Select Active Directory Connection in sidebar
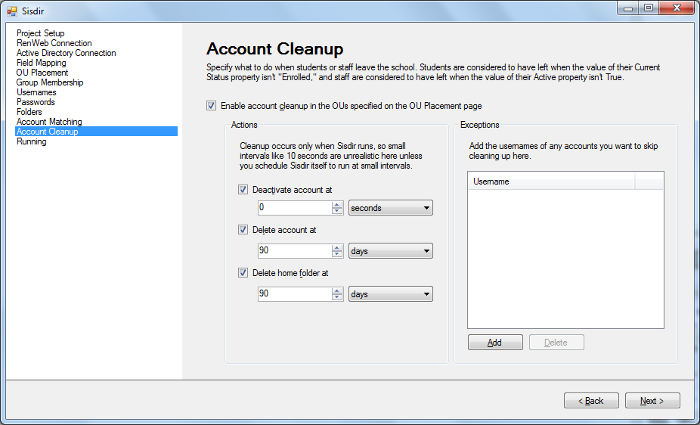The image size is (700, 425). (66, 53)
